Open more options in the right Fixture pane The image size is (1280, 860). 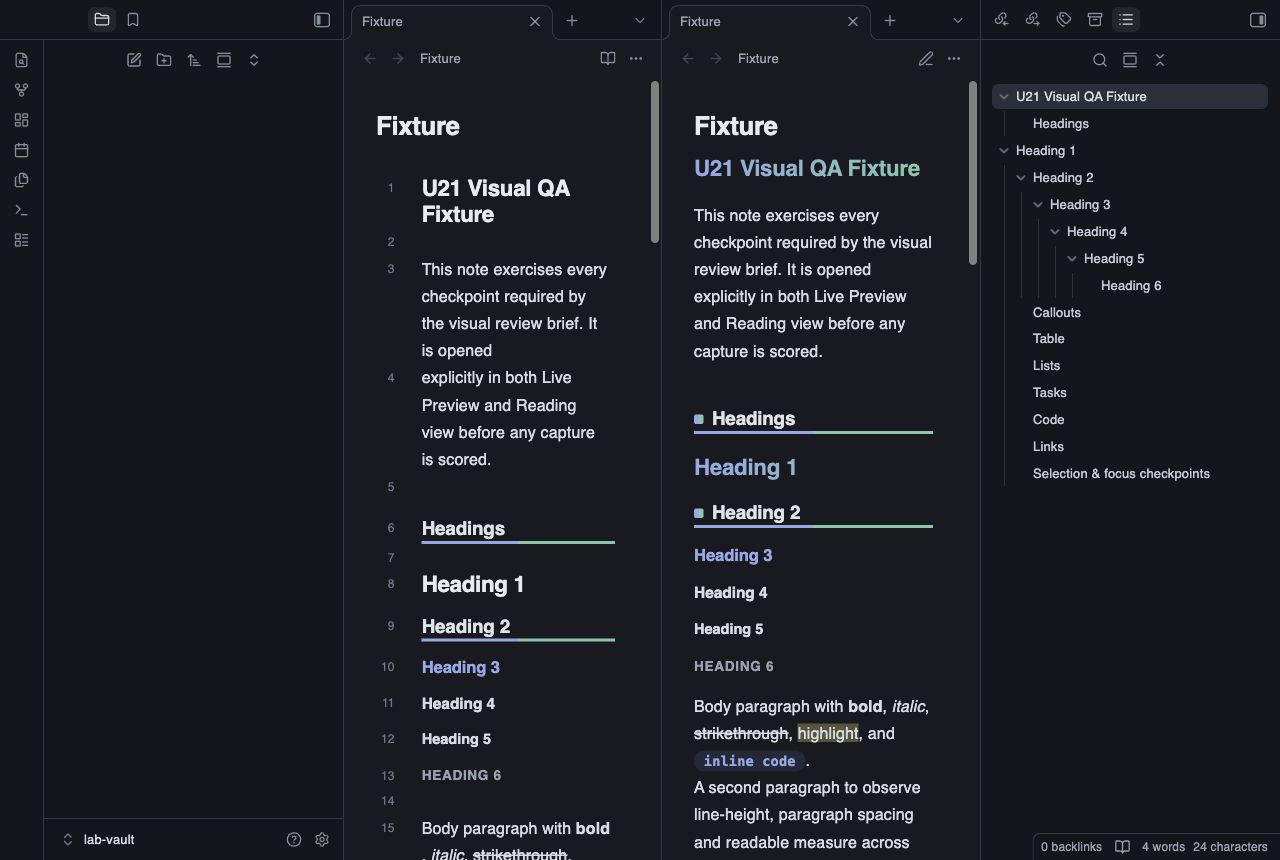pos(954,59)
